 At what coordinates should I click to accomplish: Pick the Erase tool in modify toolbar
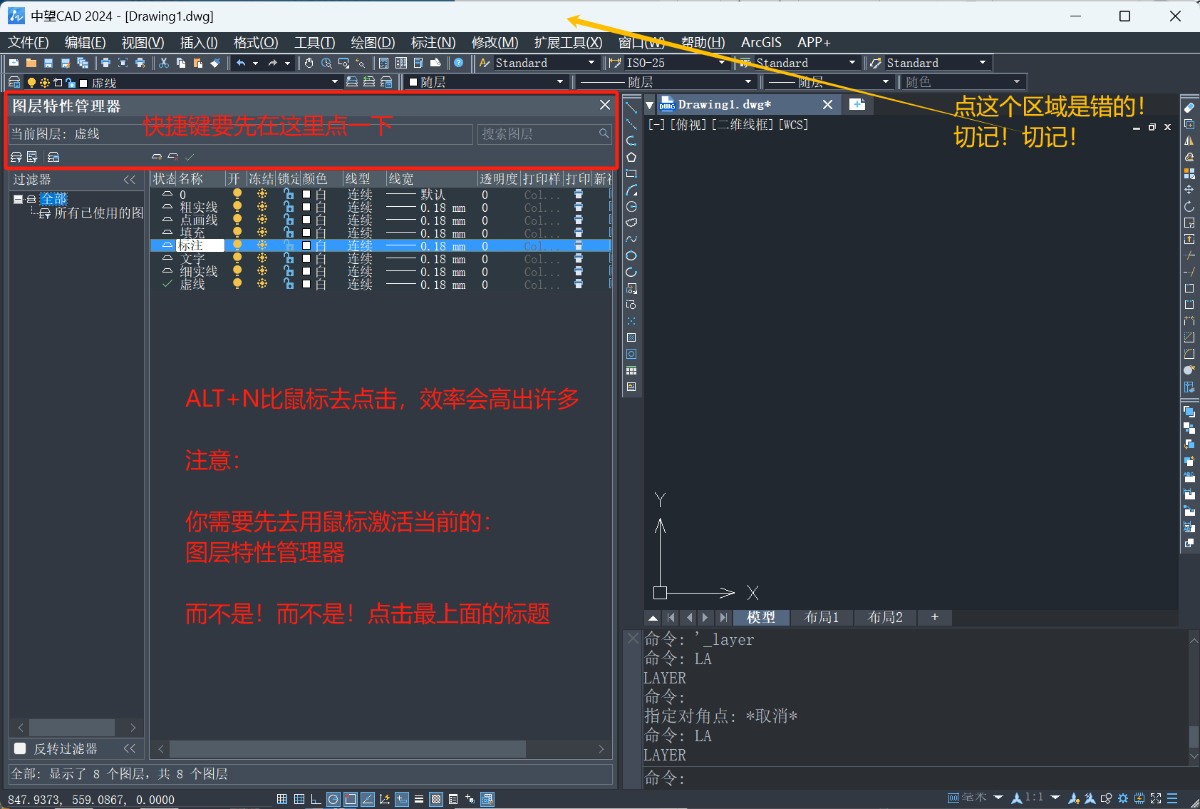pyautogui.click(x=1189, y=107)
